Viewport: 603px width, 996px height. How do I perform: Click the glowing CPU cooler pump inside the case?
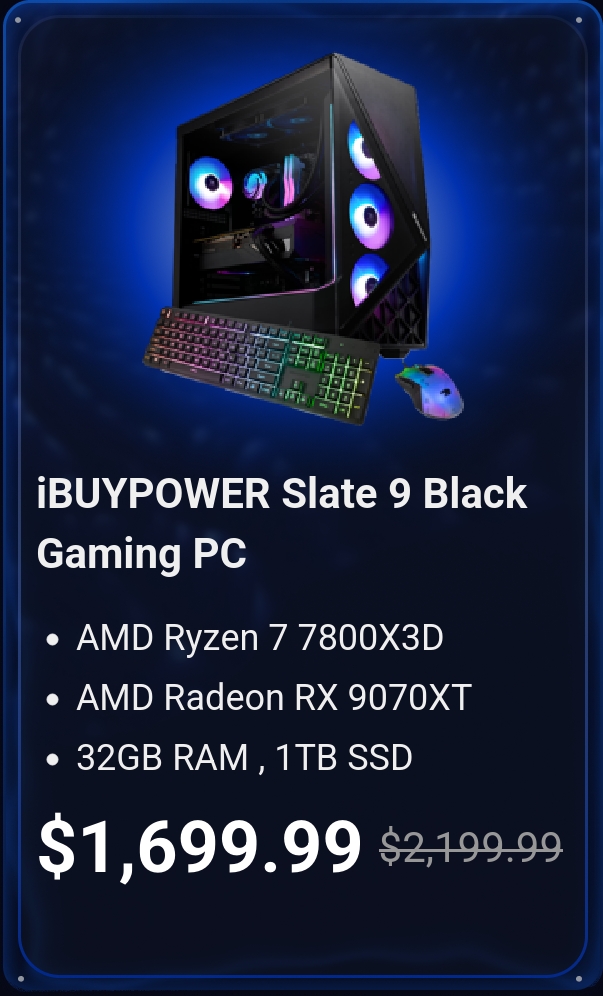[255, 184]
